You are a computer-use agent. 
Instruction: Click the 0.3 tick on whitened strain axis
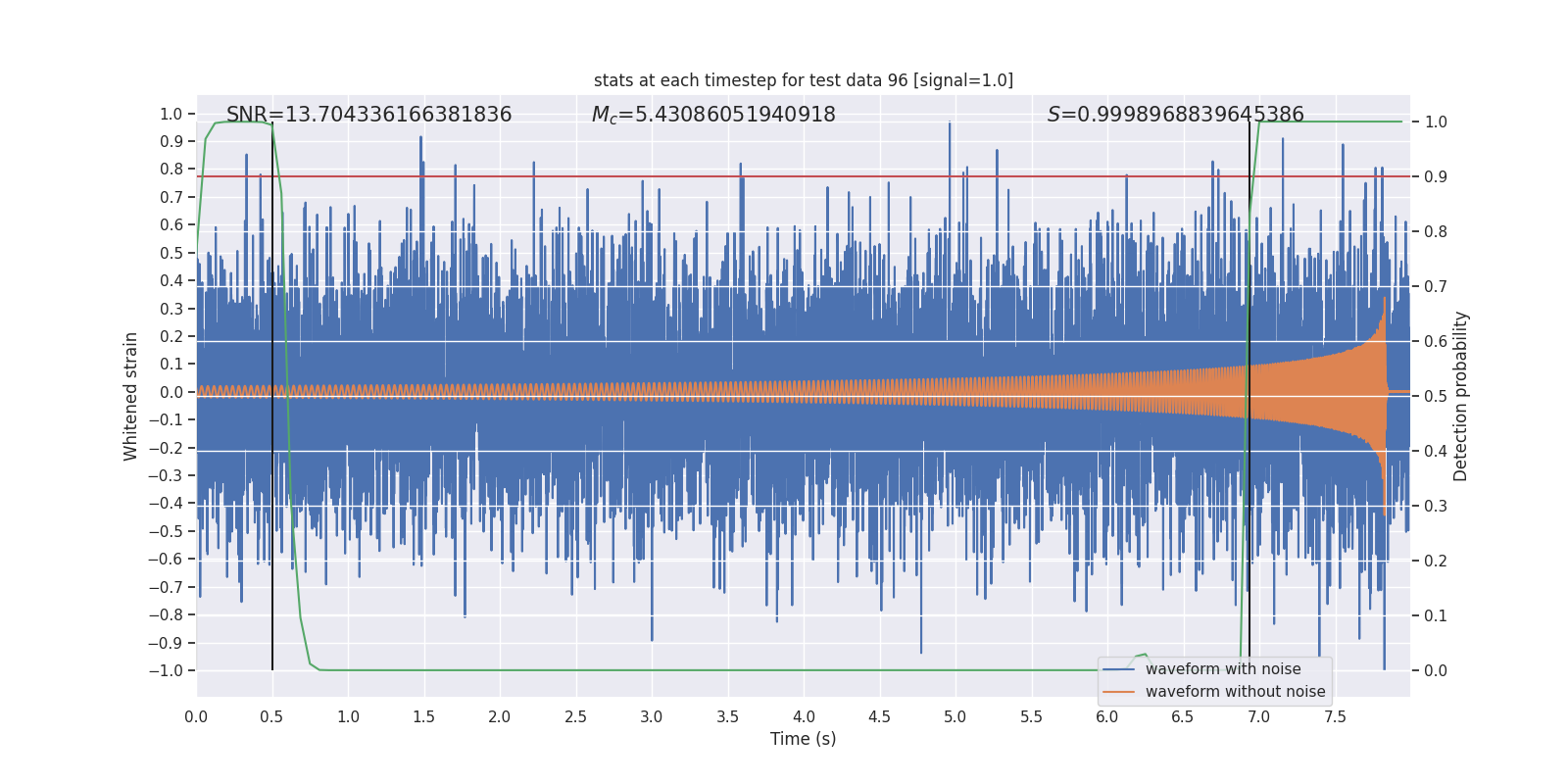point(171,309)
